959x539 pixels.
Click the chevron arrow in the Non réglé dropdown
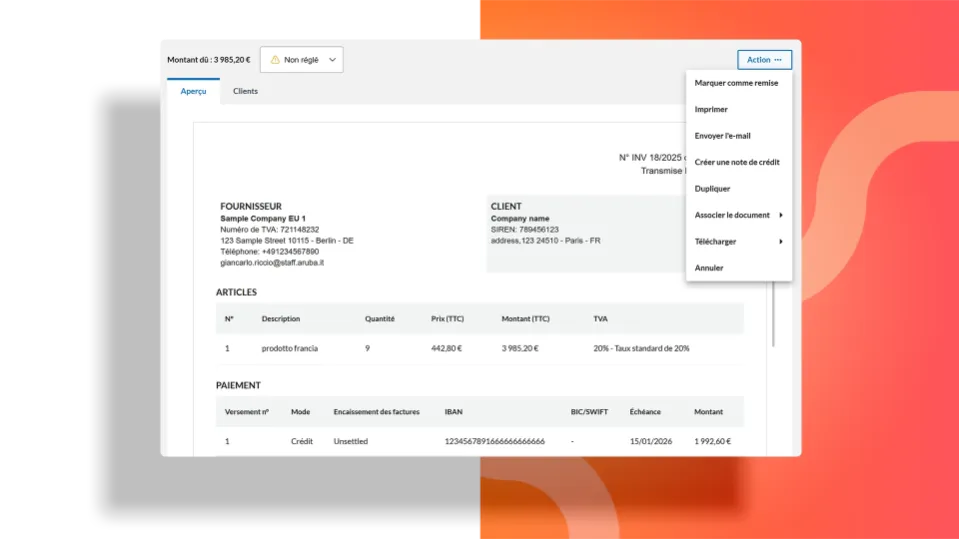tap(332, 60)
